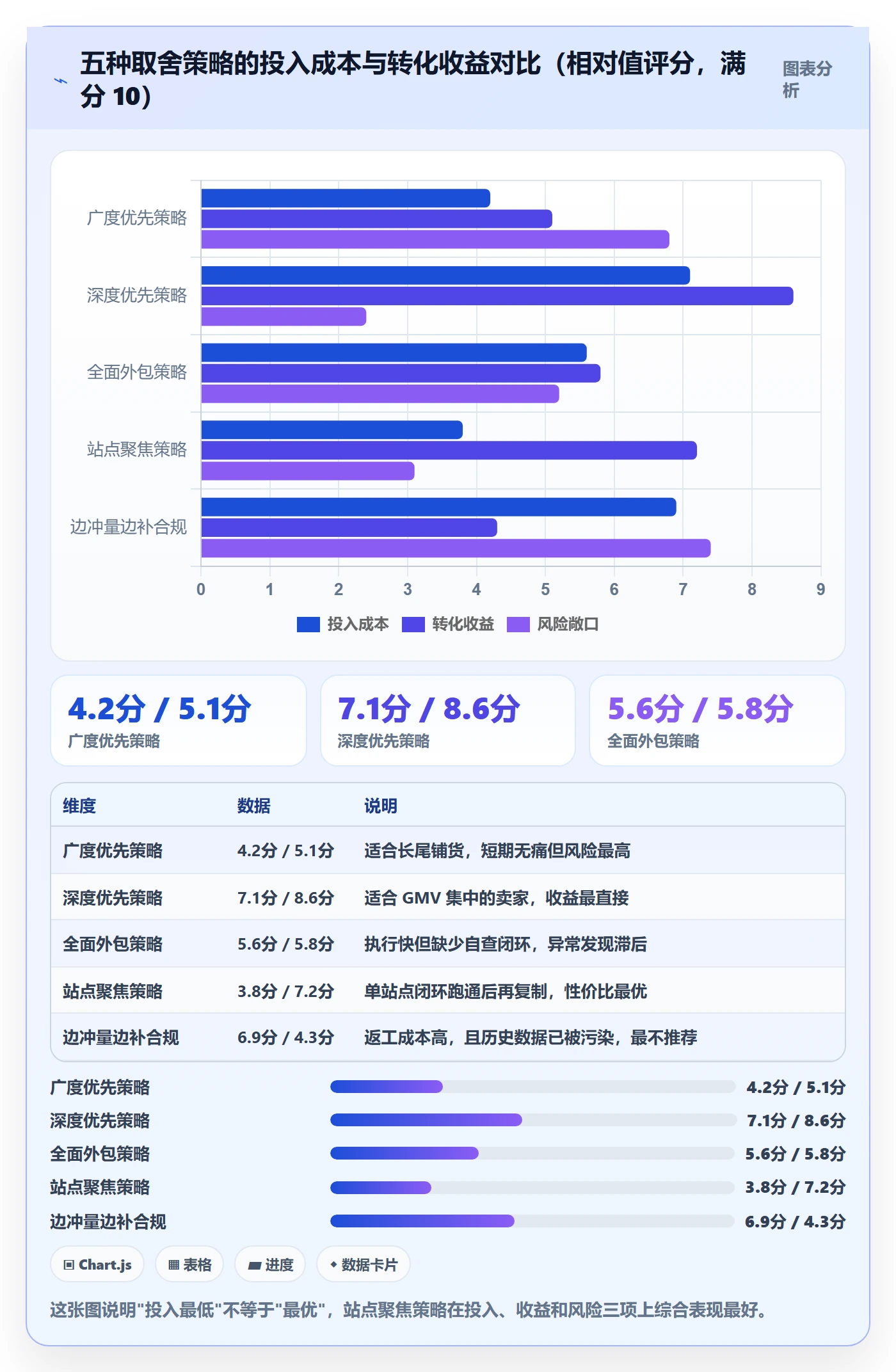Click the 广度优先策略 progress bar
Image resolution: width=896 pixels, height=1372 pixels.
532,1087
